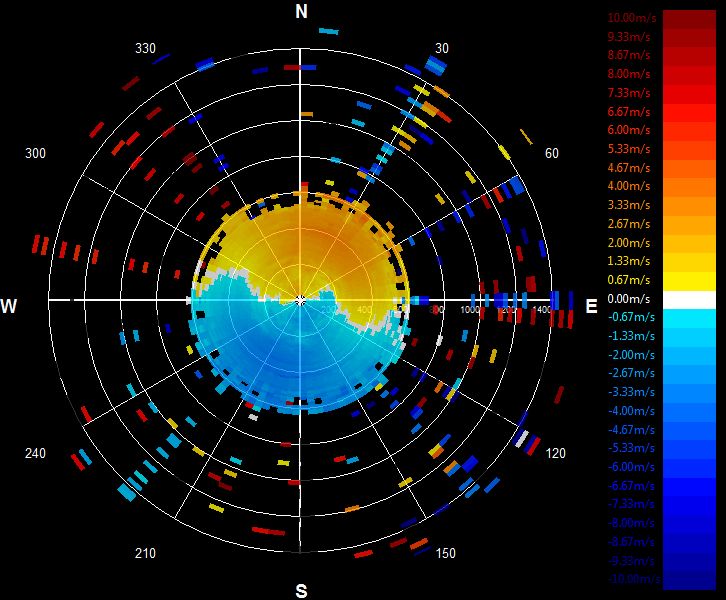Click the -9.33m/s legend label

[x=631, y=561]
